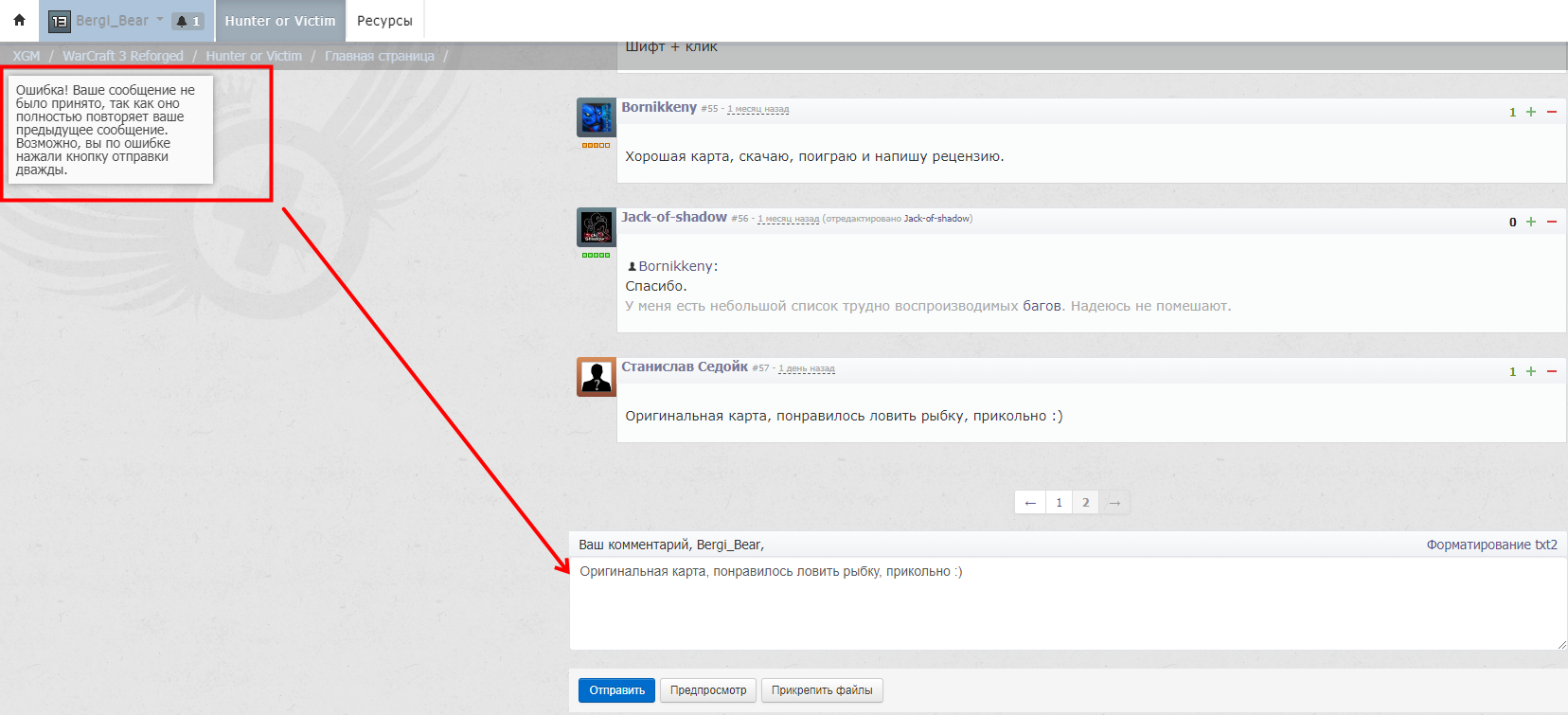Click the comment box resize handle
This screenshot has width=1568, height=715.
[1560, 644]
